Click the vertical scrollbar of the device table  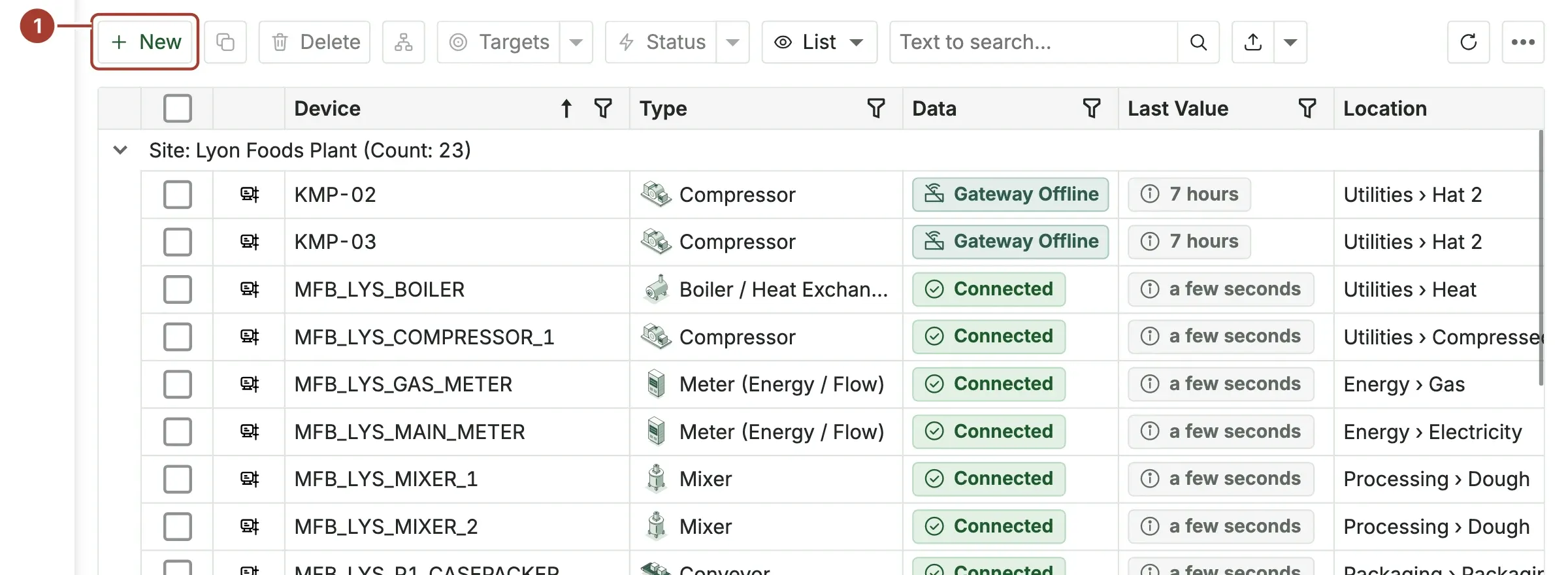[x=1541, y=258]
